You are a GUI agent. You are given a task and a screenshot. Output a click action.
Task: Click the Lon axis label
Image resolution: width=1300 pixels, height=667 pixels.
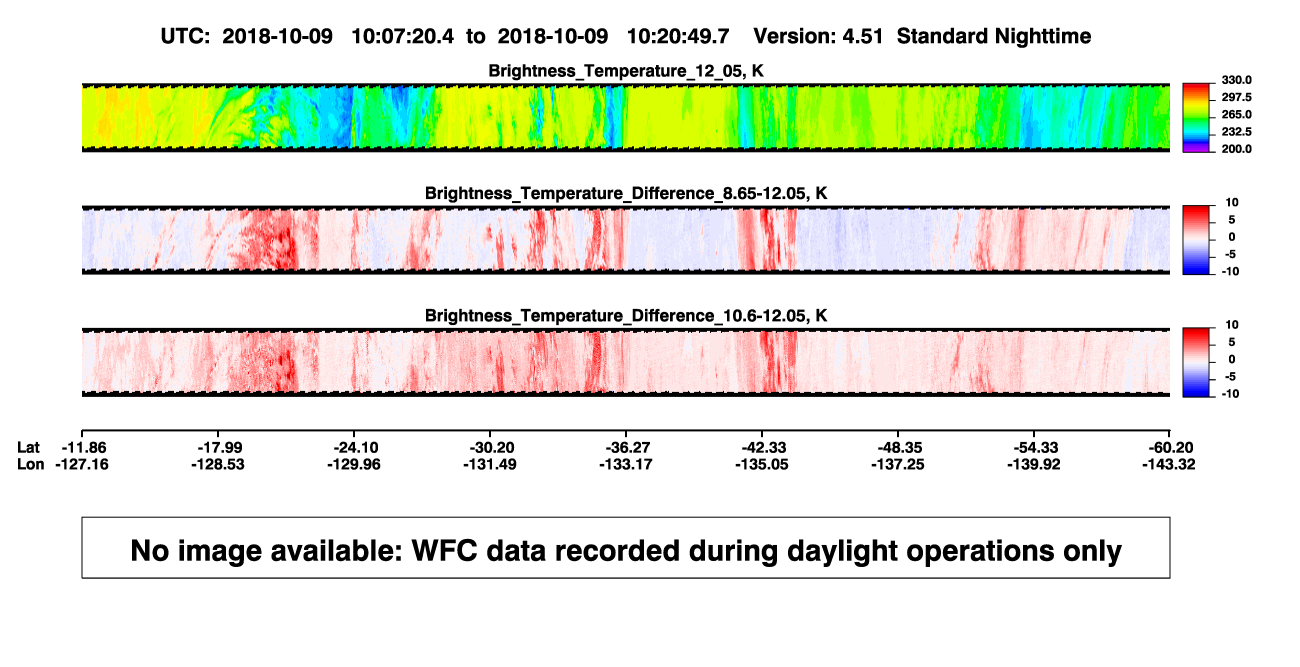(31, 464)
